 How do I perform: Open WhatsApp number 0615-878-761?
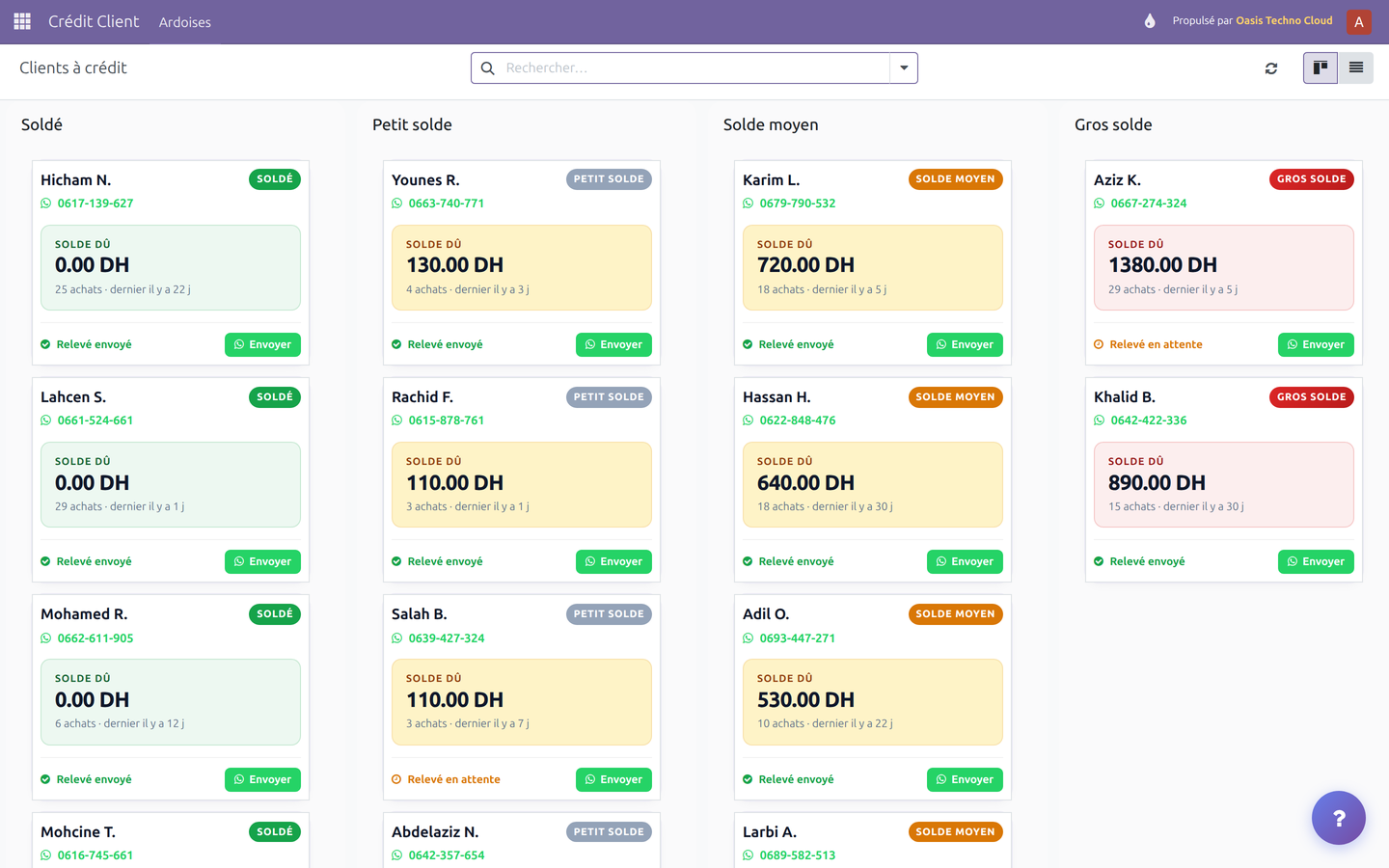click(x=438, y=420)
